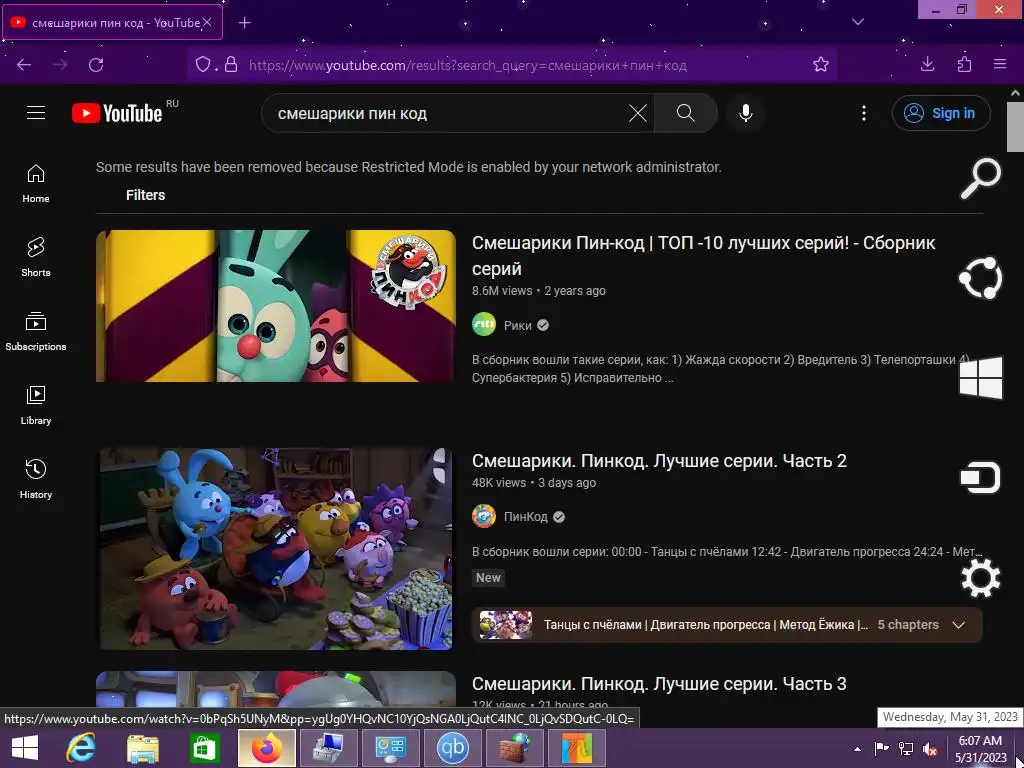Open title Смешарики. Пинкод. Лучшие серии. Часть 2
The image size is (1024, 768).
pyautogui.click(x=659, y=460)
